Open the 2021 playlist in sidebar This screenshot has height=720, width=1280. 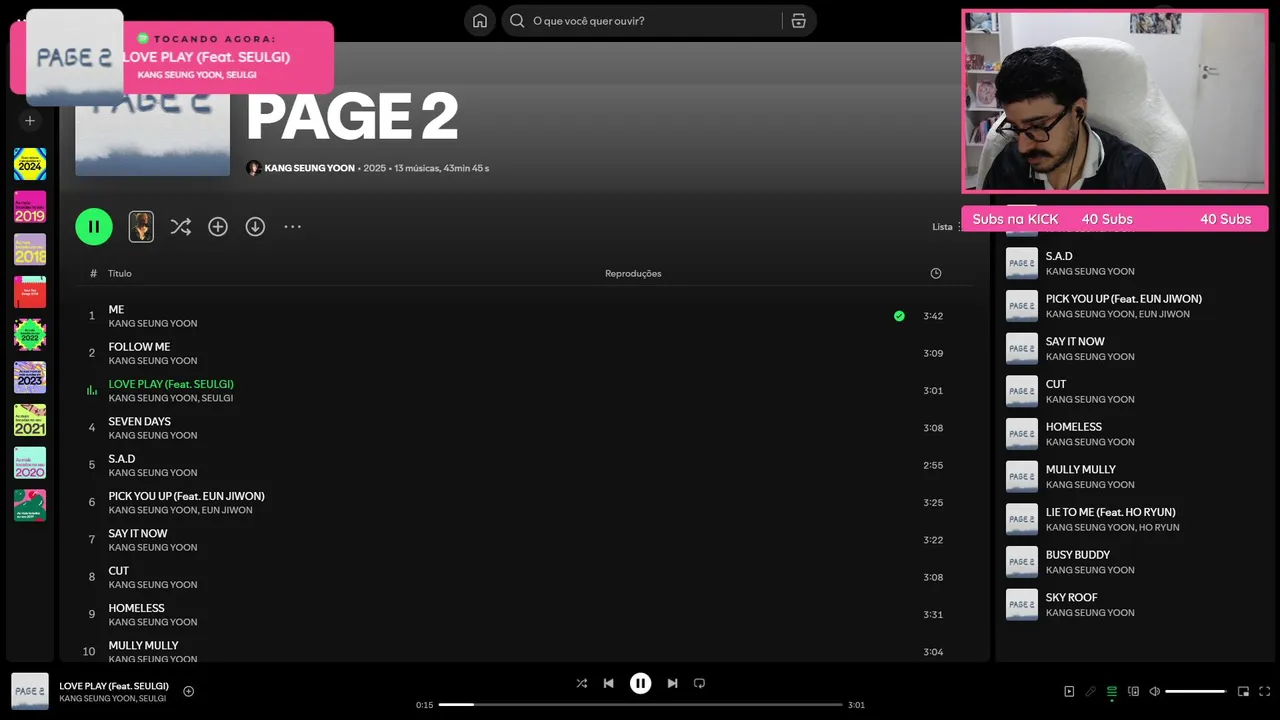pyautogui.click(x=30, y=420)
